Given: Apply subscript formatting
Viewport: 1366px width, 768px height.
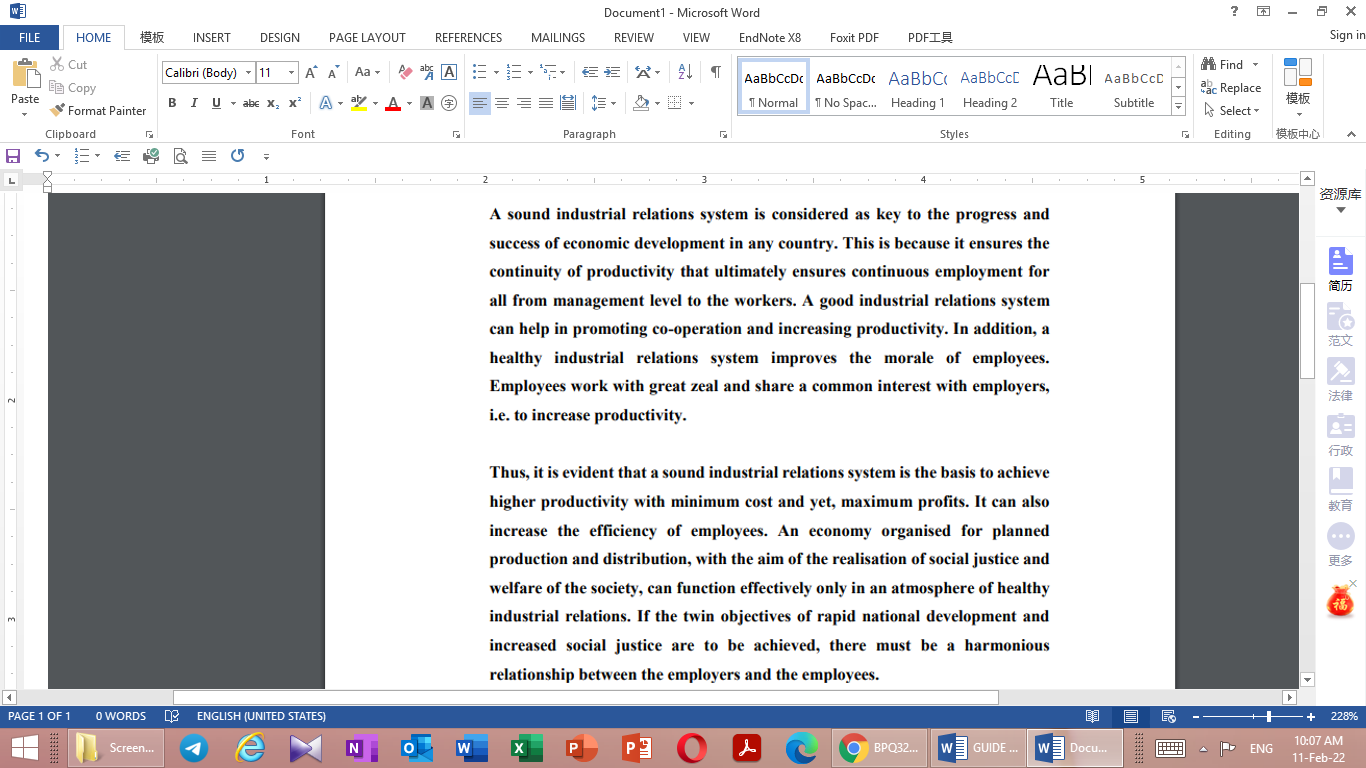Looking at the screenshot, I should 271,103.
